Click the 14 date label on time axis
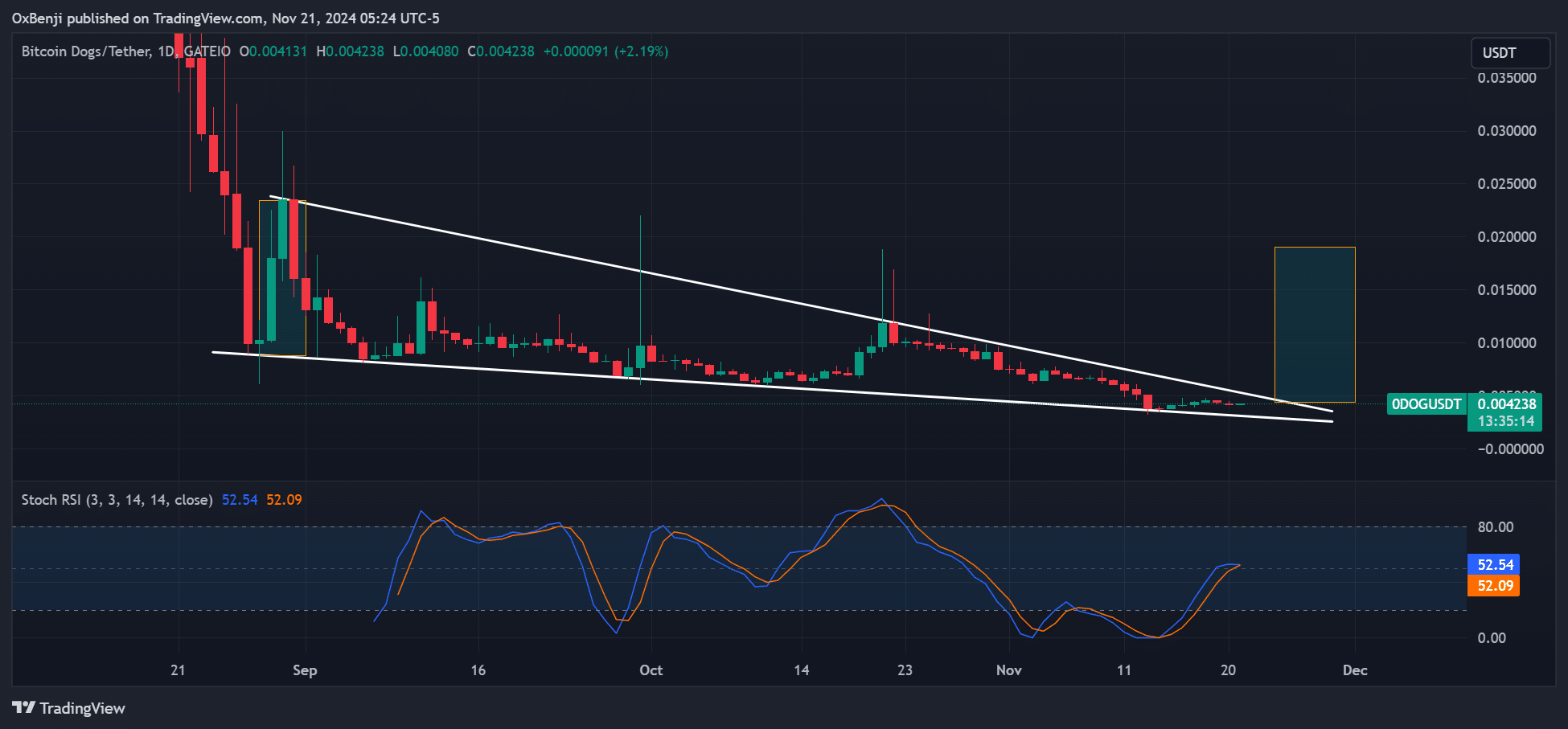Viewport: 1568px width, 729px height. click(x=802, y=670)
